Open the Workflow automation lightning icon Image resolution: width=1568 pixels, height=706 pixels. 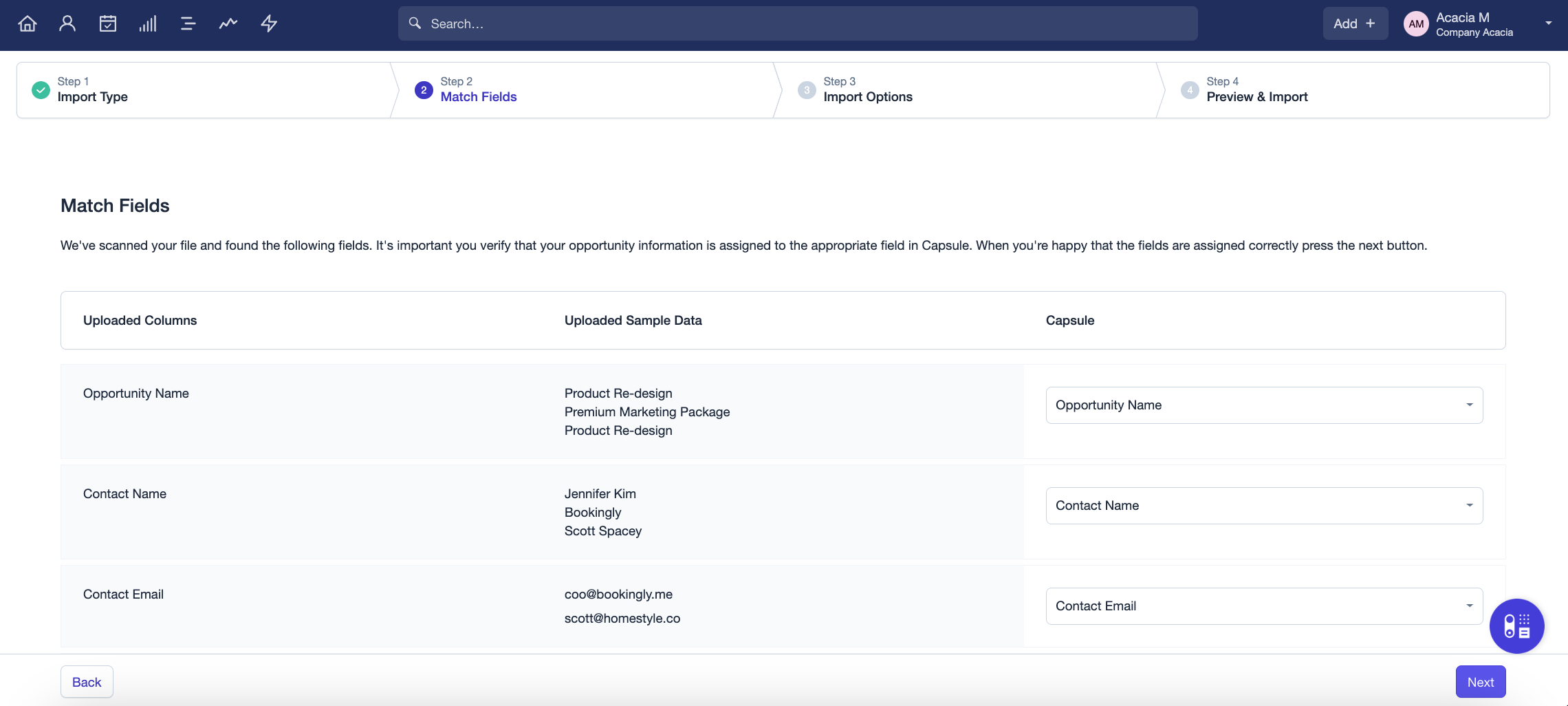(269, 23)
